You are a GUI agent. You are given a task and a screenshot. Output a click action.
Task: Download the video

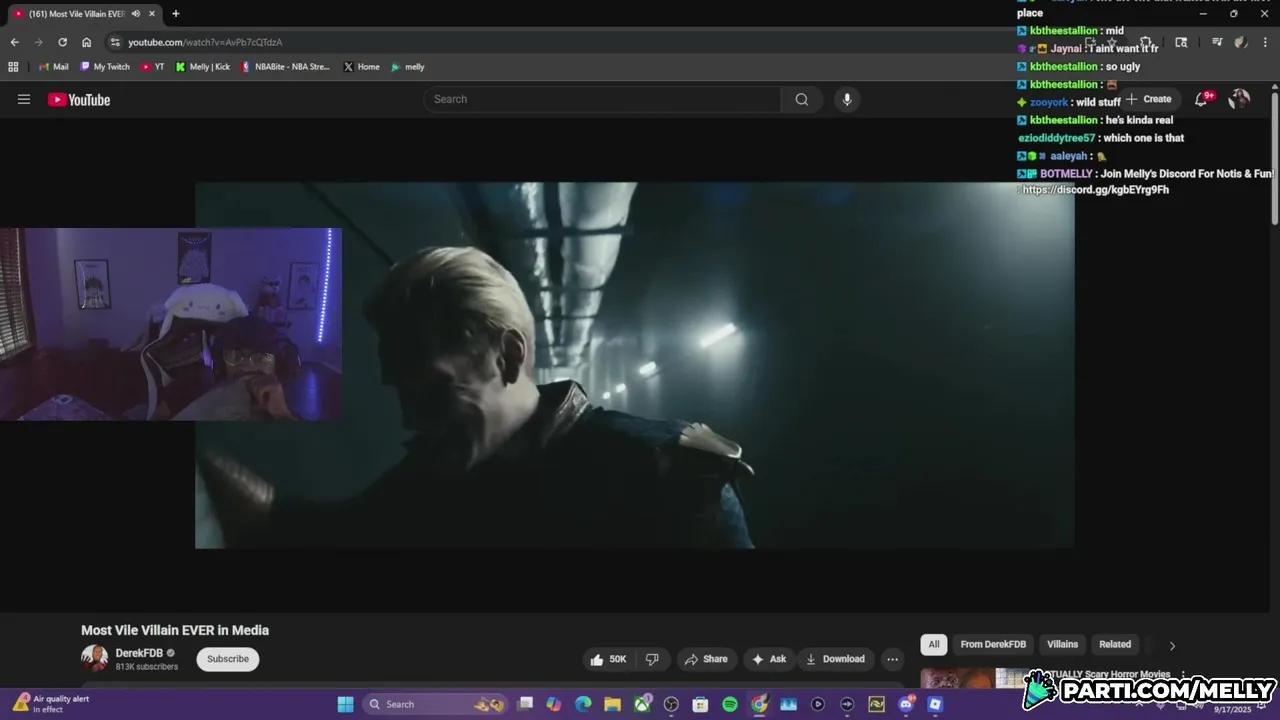[x=835, y=659]
